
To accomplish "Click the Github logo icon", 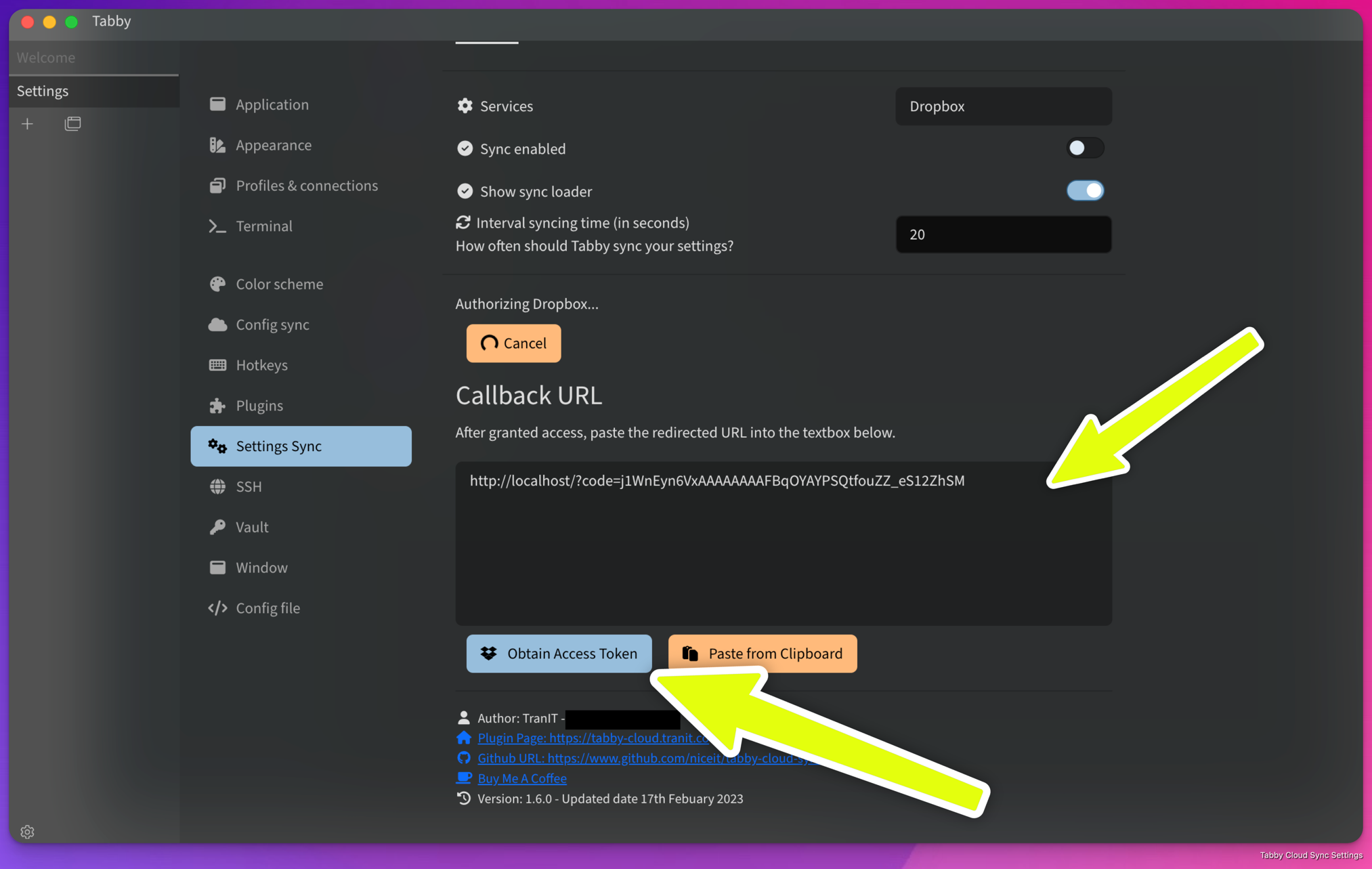I will (464, 758).
